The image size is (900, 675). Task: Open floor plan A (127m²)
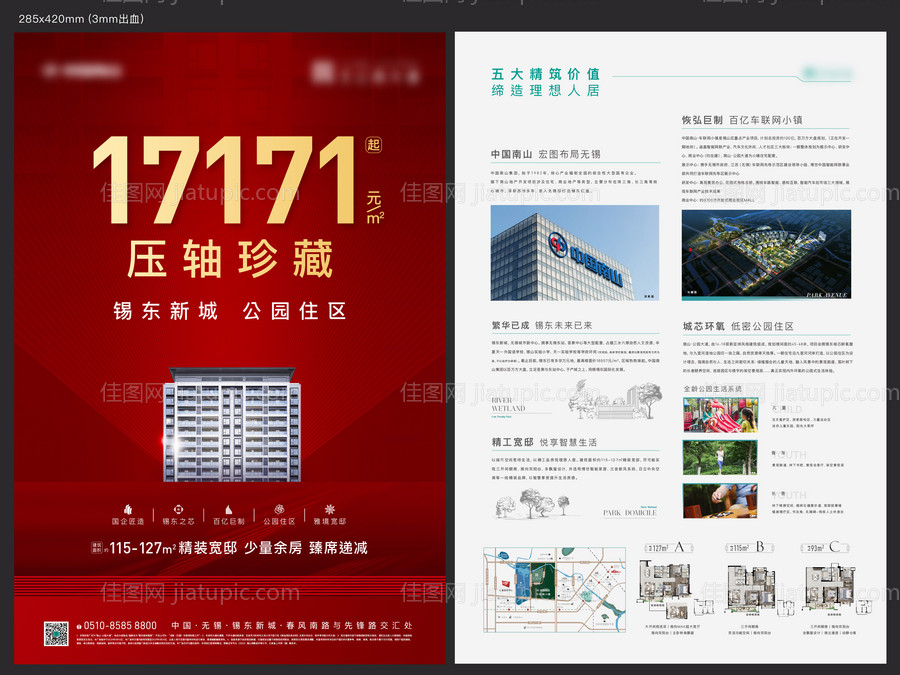(669, 588)
